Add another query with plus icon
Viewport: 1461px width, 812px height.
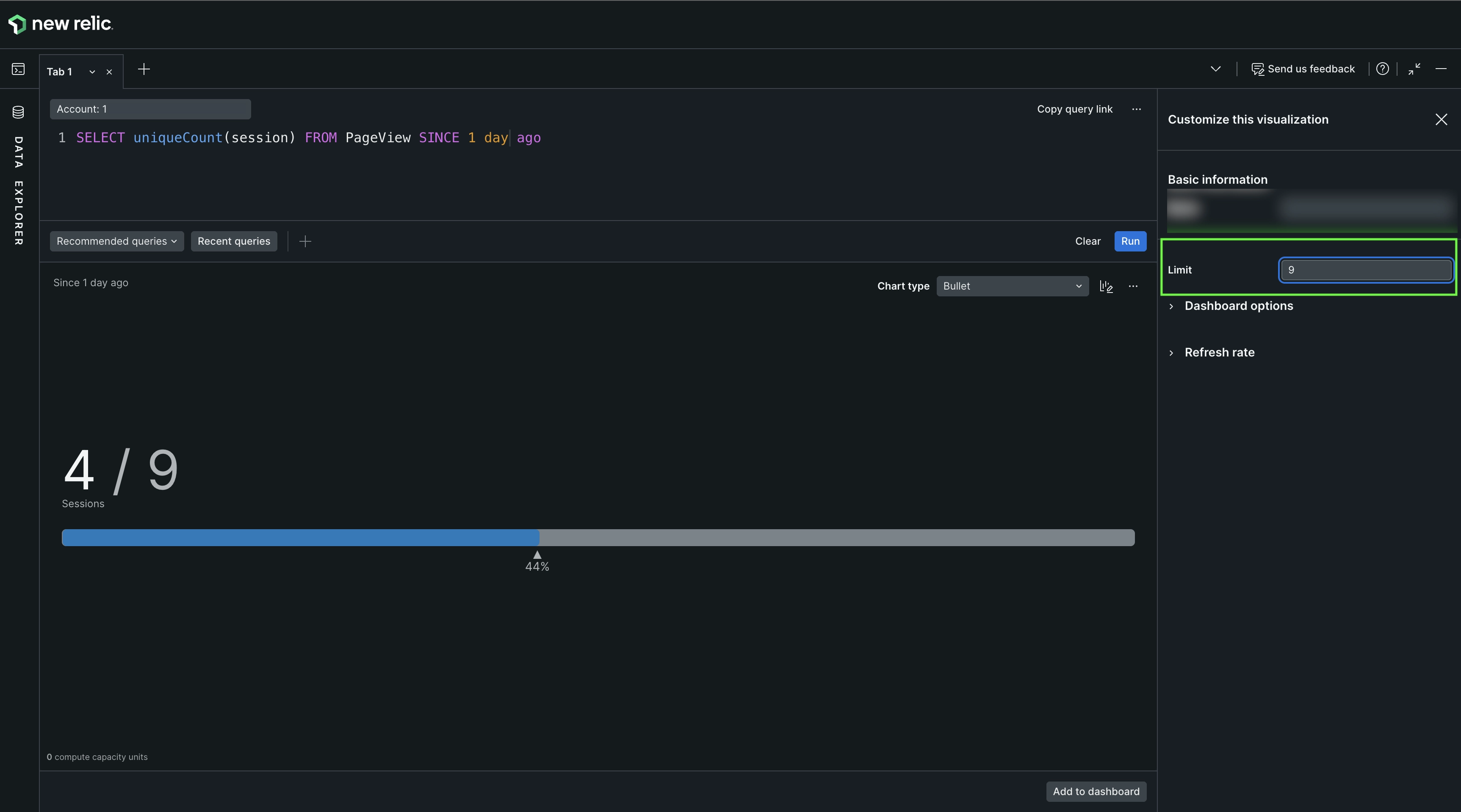[x=305, y=242]
